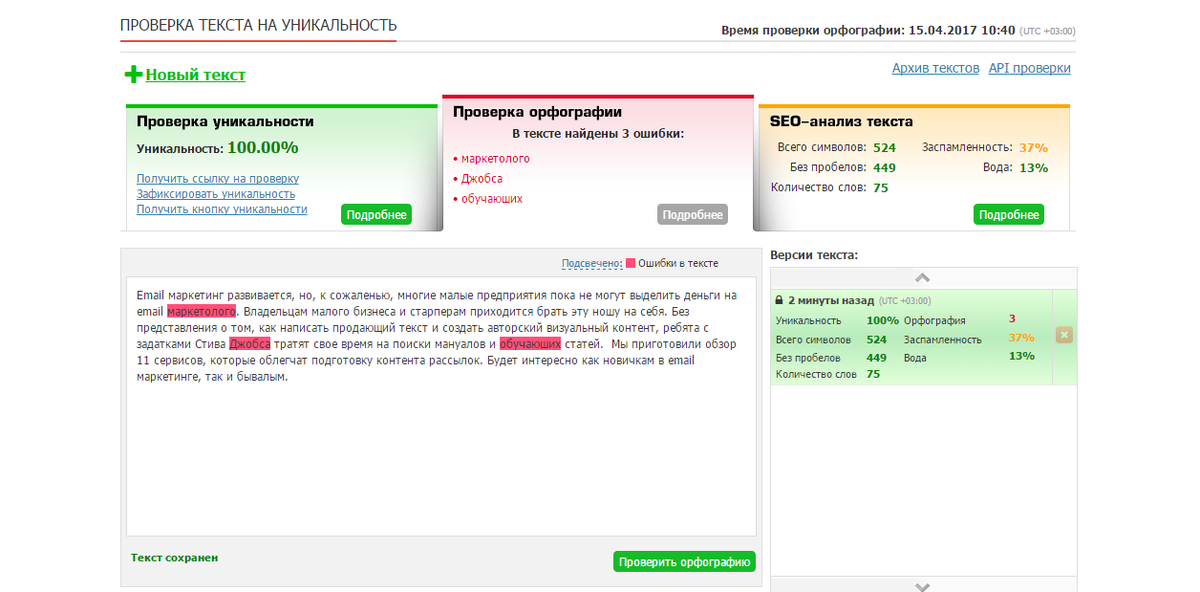Click Получить кнопку уникальности link
This screenshot has width=1200, height=592.
(222, 209)
